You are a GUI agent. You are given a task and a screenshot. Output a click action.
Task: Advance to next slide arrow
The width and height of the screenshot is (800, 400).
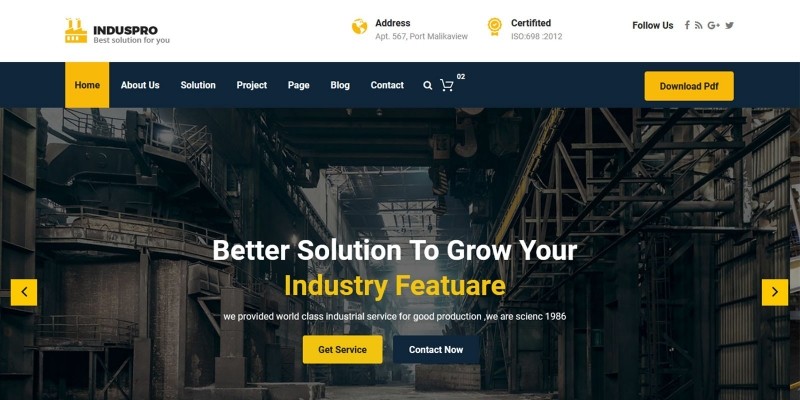775,292
